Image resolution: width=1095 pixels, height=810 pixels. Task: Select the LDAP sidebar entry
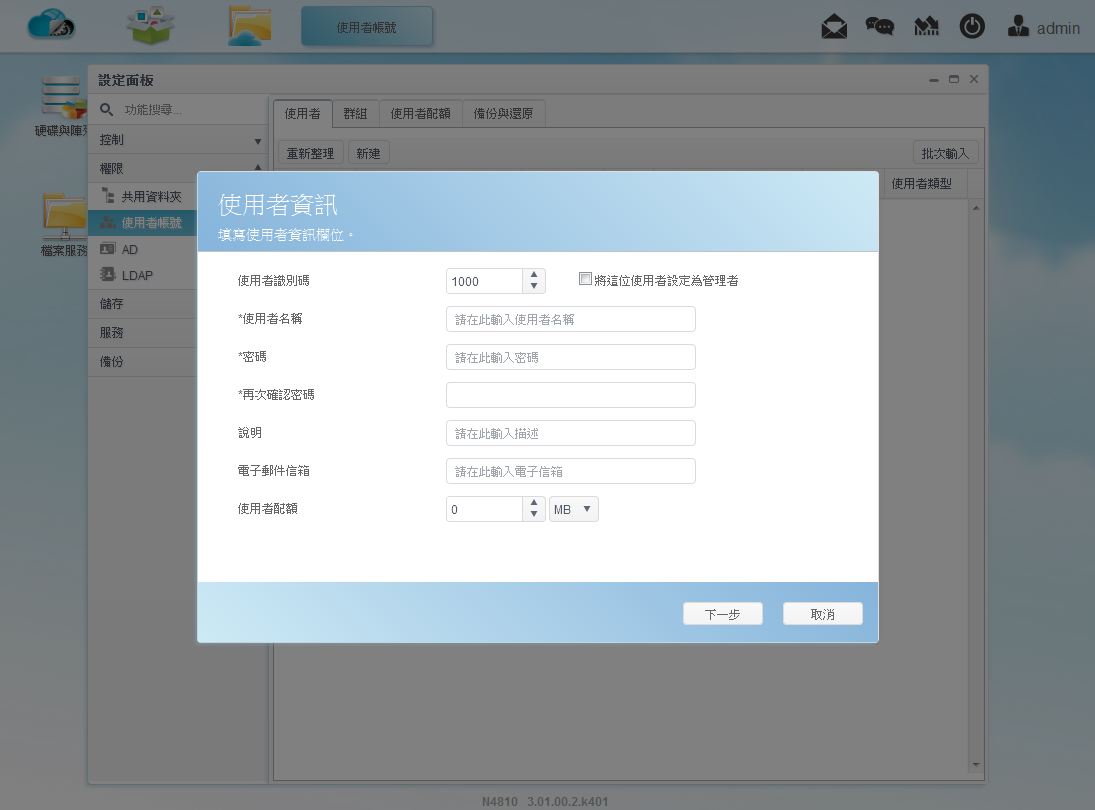[142, 275]
